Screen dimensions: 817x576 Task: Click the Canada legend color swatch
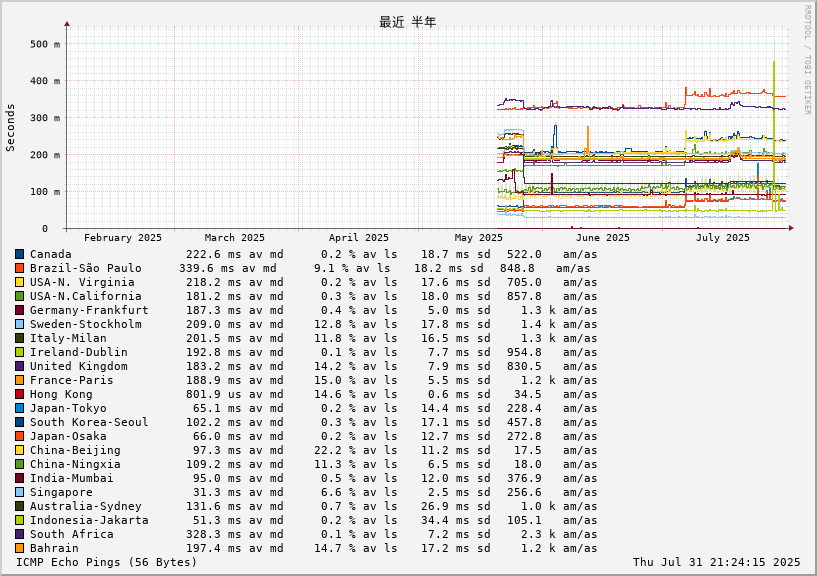click(19, 254)
